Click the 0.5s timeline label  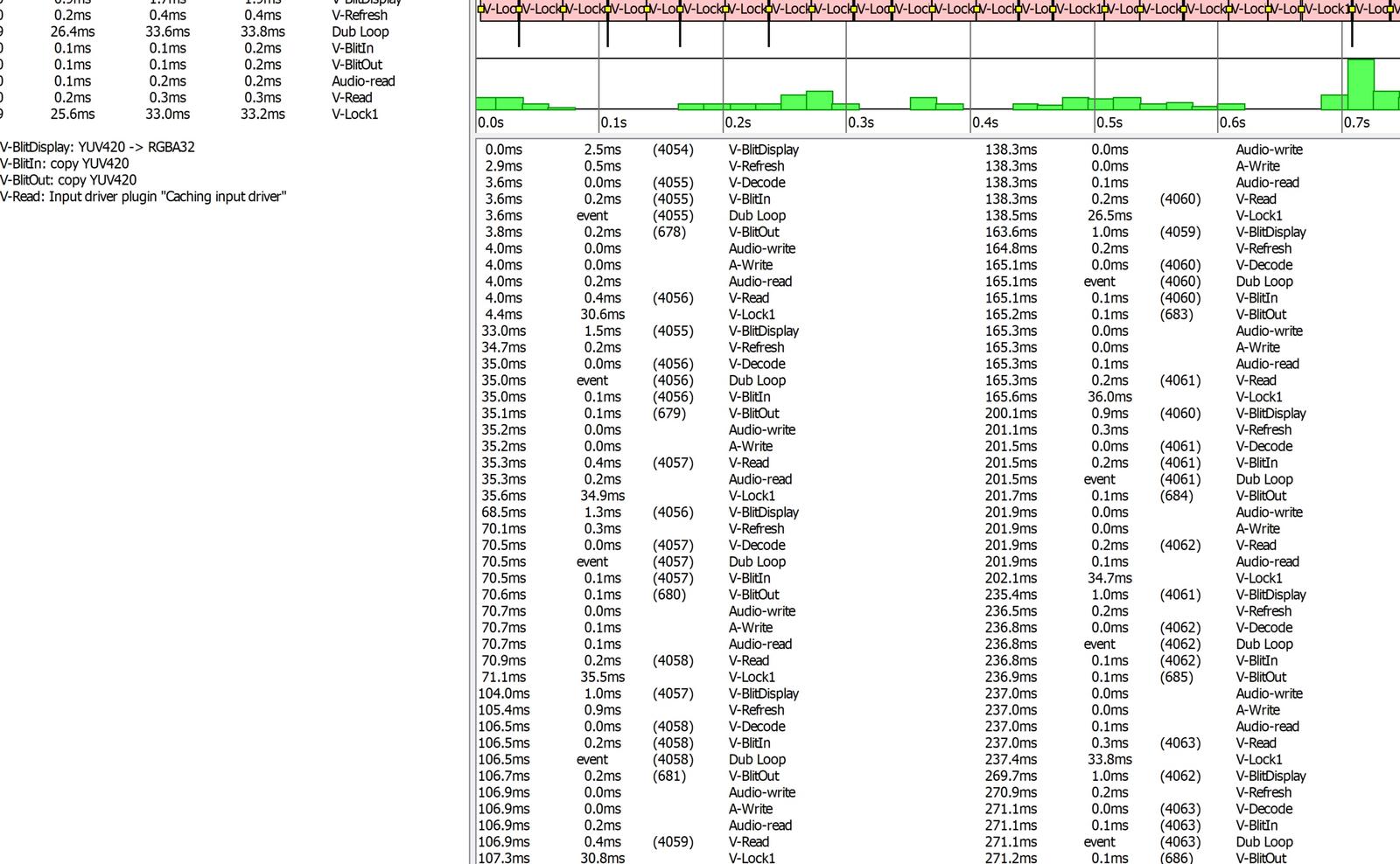click(1109, 122)
